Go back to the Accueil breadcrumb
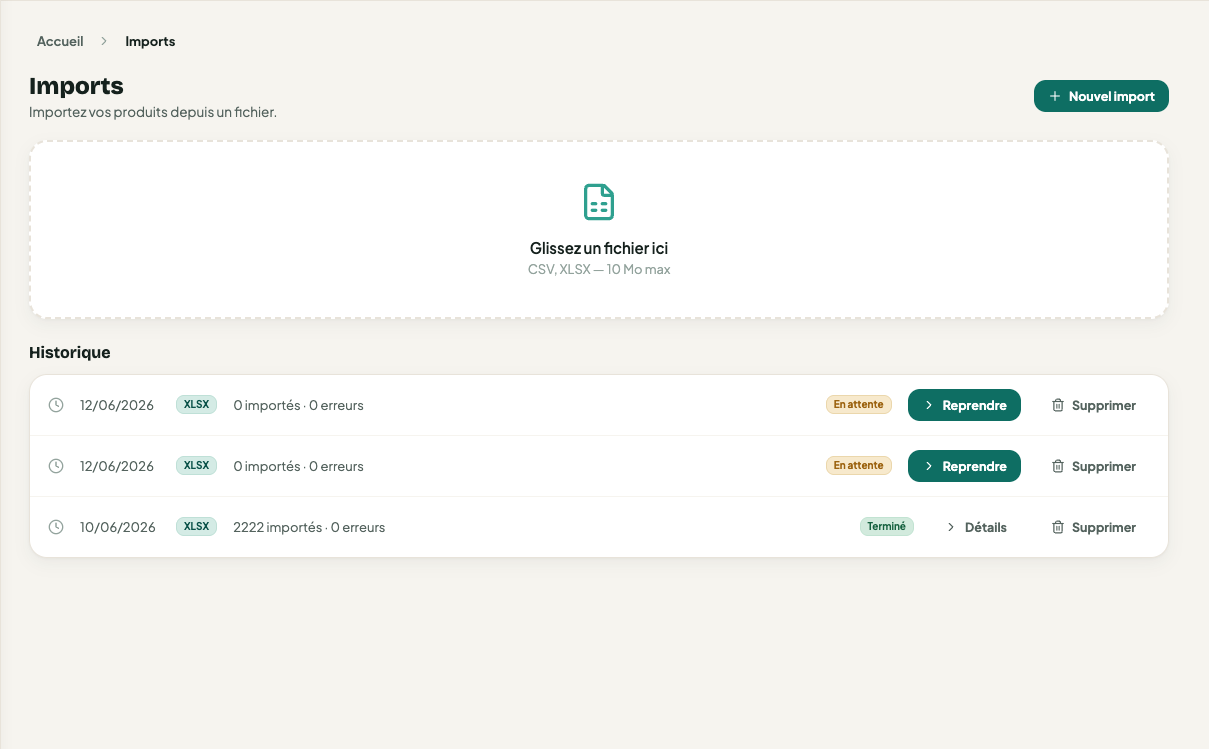The image size is (1209, 749). (x=60, y=41)
